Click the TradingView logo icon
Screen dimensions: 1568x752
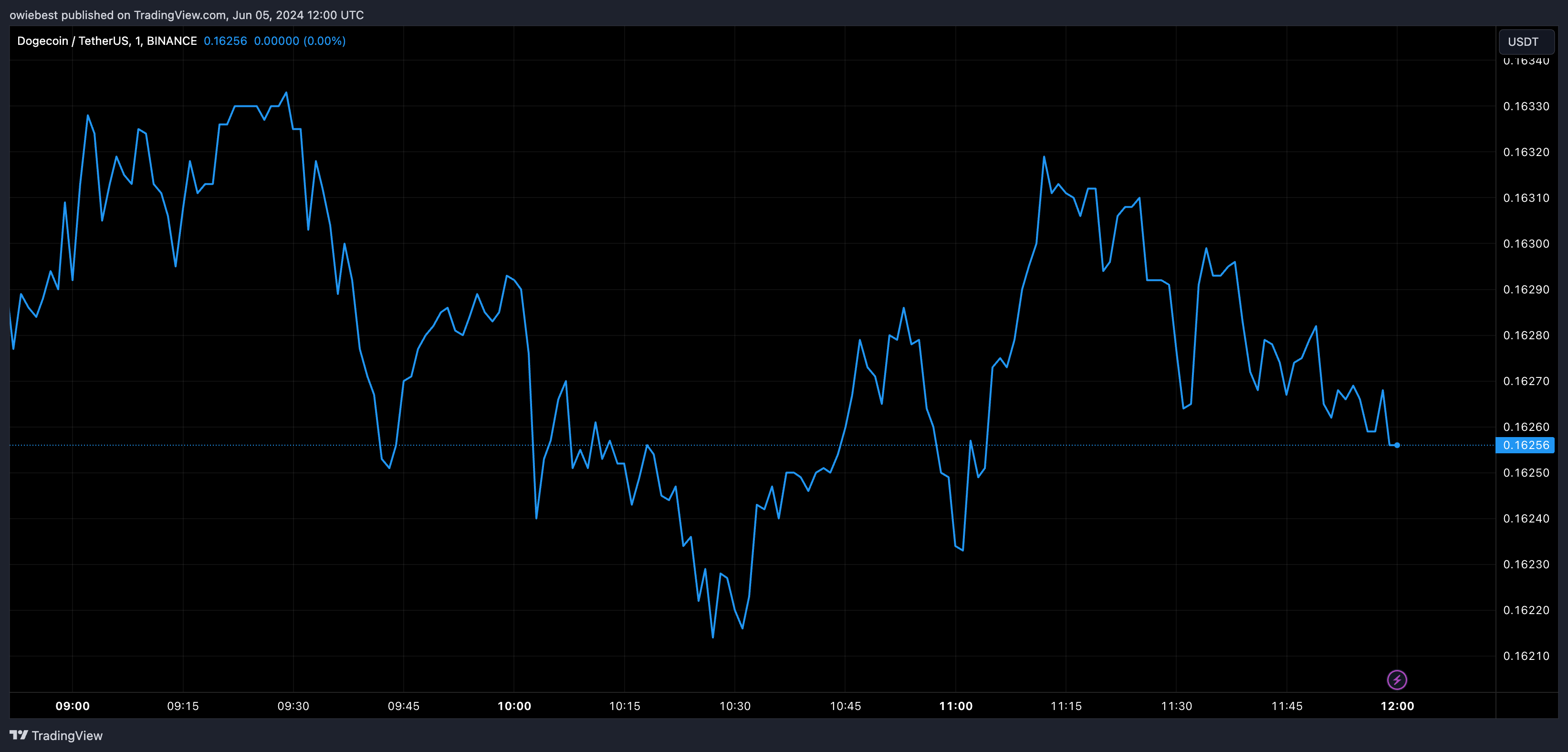coord(19,735)
